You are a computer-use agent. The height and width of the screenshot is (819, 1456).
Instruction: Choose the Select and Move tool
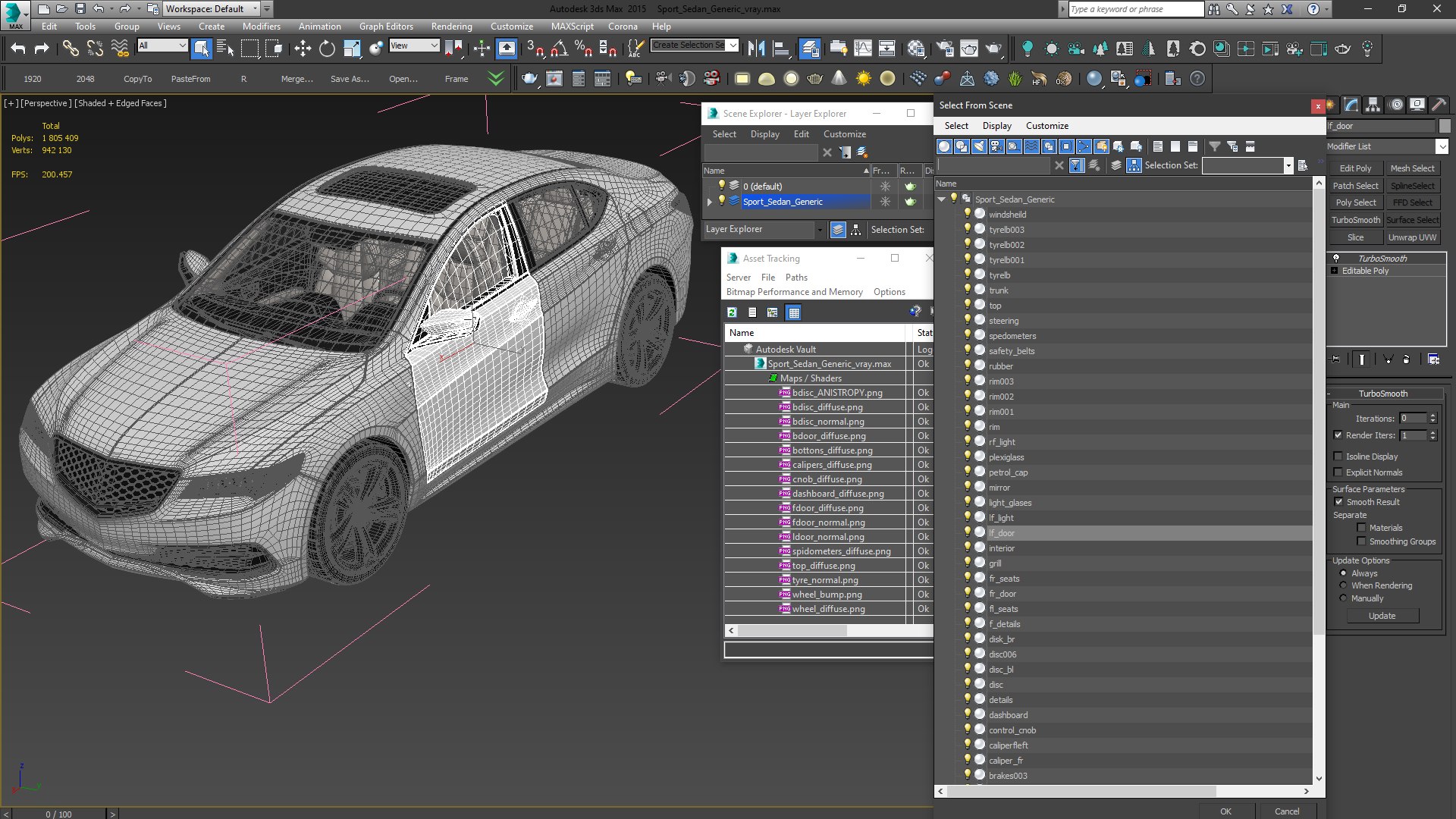click(303, 49)
